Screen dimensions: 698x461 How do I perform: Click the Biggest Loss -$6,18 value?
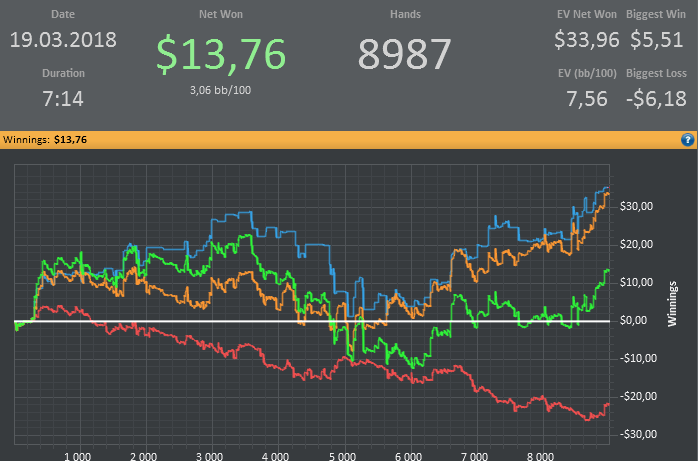(656, 98)
